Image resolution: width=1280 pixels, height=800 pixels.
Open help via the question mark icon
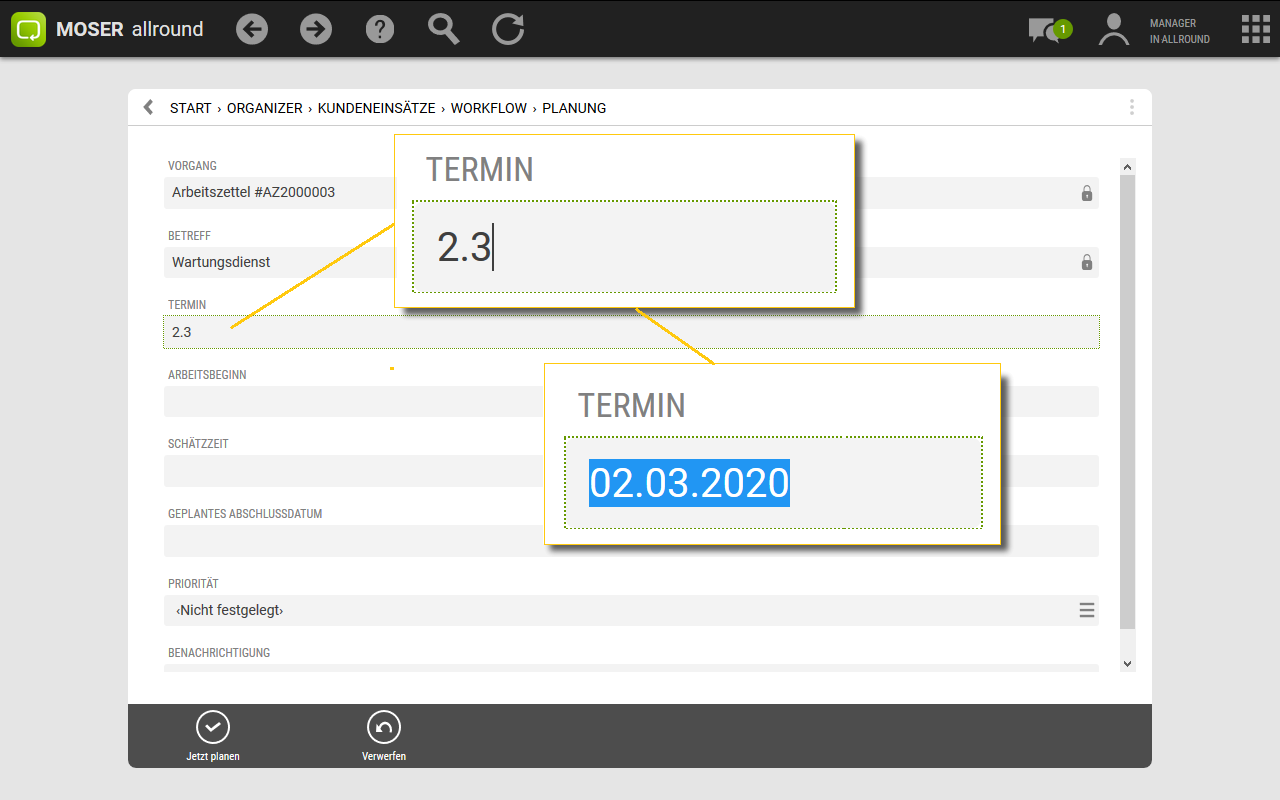tap(380, 29)
